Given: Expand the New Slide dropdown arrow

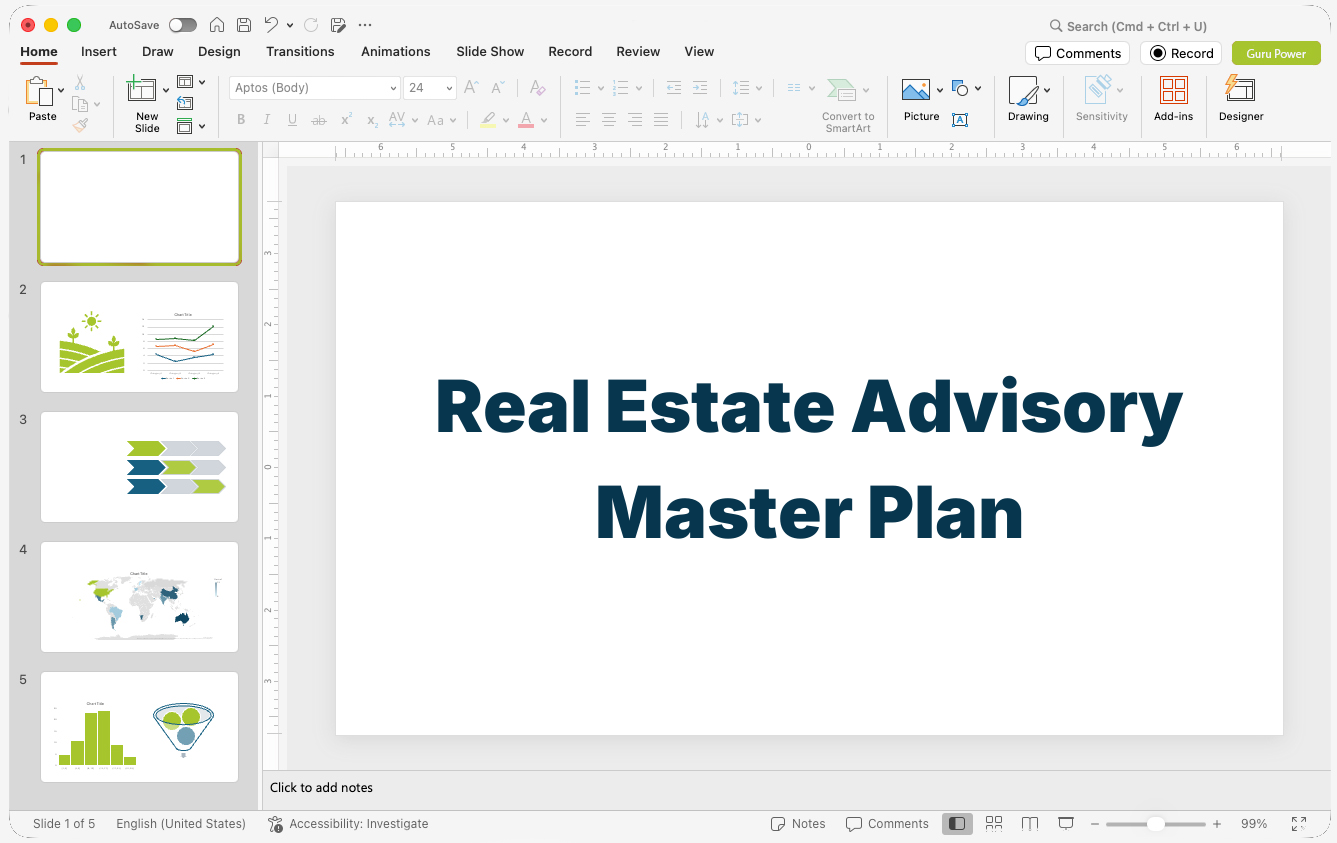Looking at the screenshot, I should pos(166,91).
